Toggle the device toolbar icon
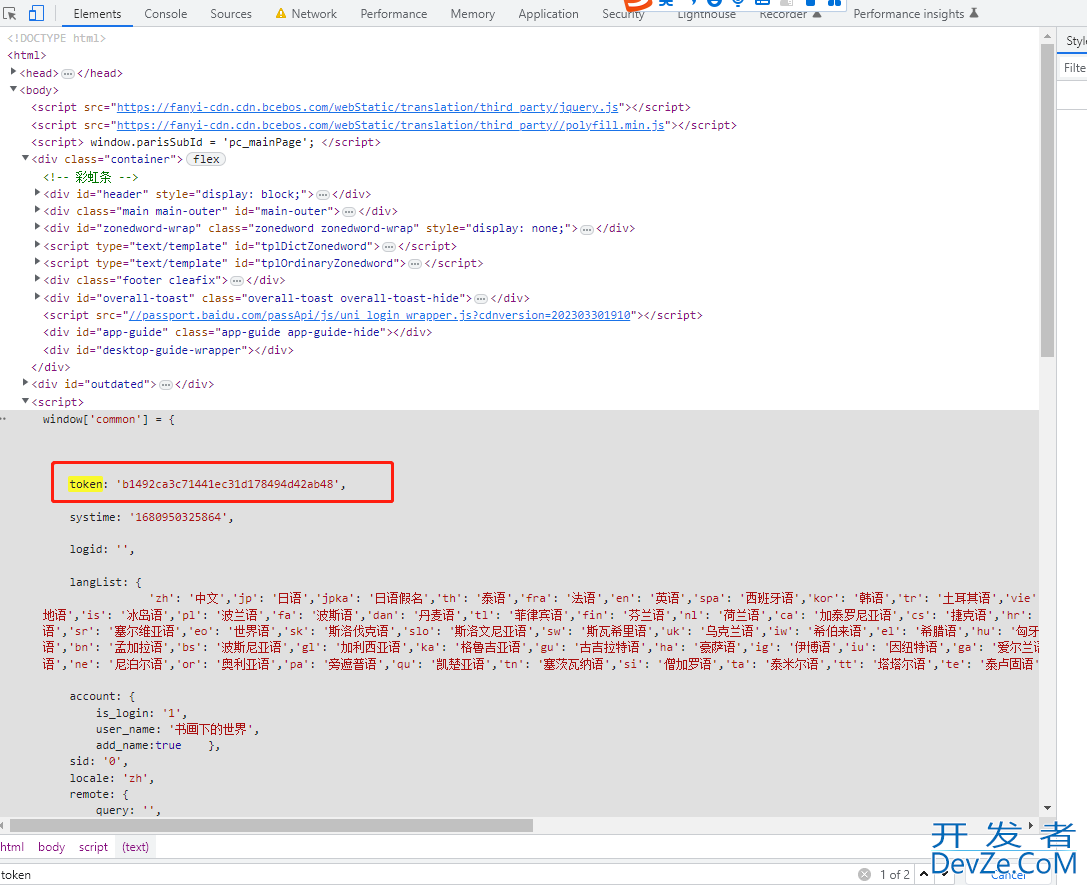The width and height of the screenshot is (1087, 885). pyautogui.click(x=36, y=13)
